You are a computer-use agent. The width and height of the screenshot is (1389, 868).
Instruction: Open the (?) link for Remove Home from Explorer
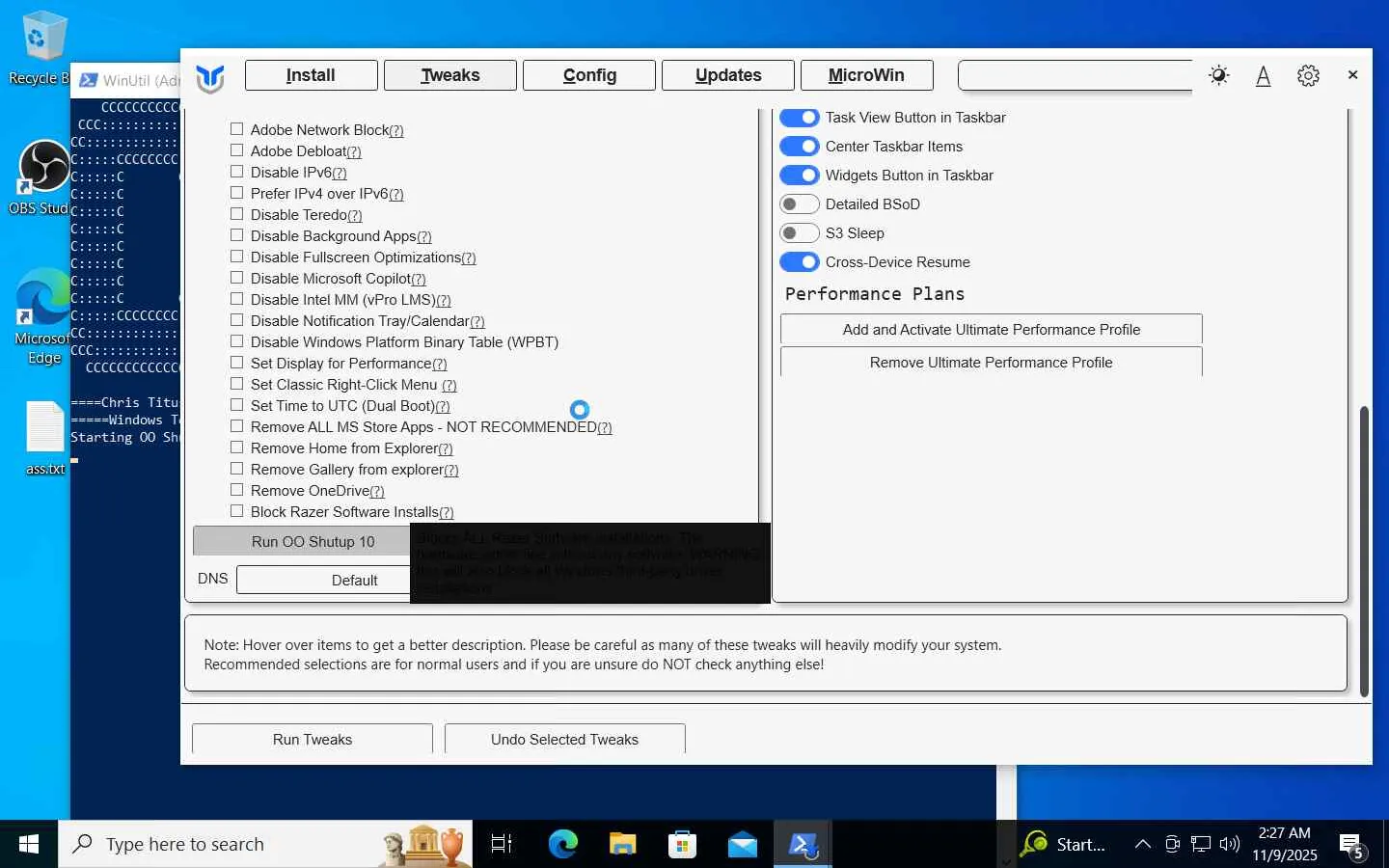pos(446,449)
